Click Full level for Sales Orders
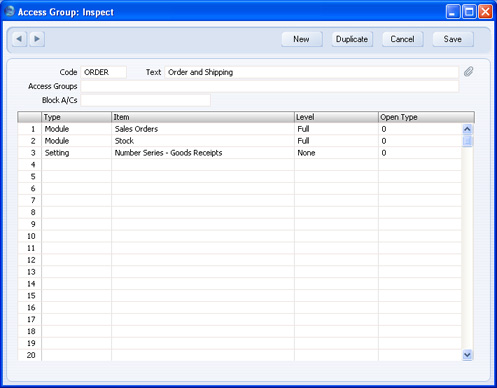Viewport: 497px width, 388px height. [x=336, y=129]
